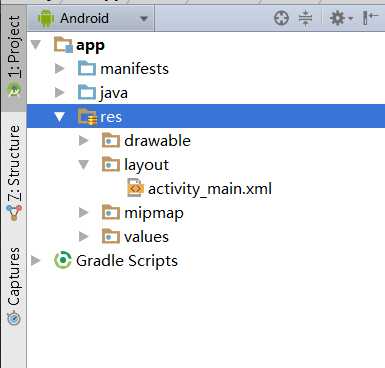The height and width of the screenshot is (368, 385).
Task: Select the layout label
Action: click(146, 165)
